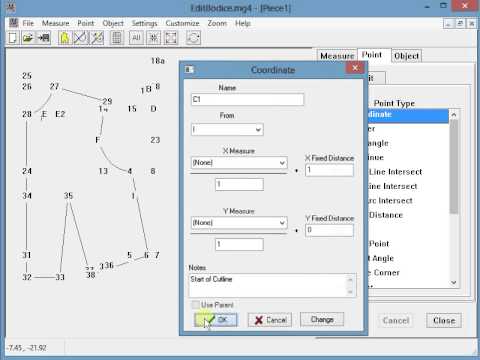Open the Help menu
Image resolution: width=480 pixels, height=360 pixels.
click(x=243, y=23)
